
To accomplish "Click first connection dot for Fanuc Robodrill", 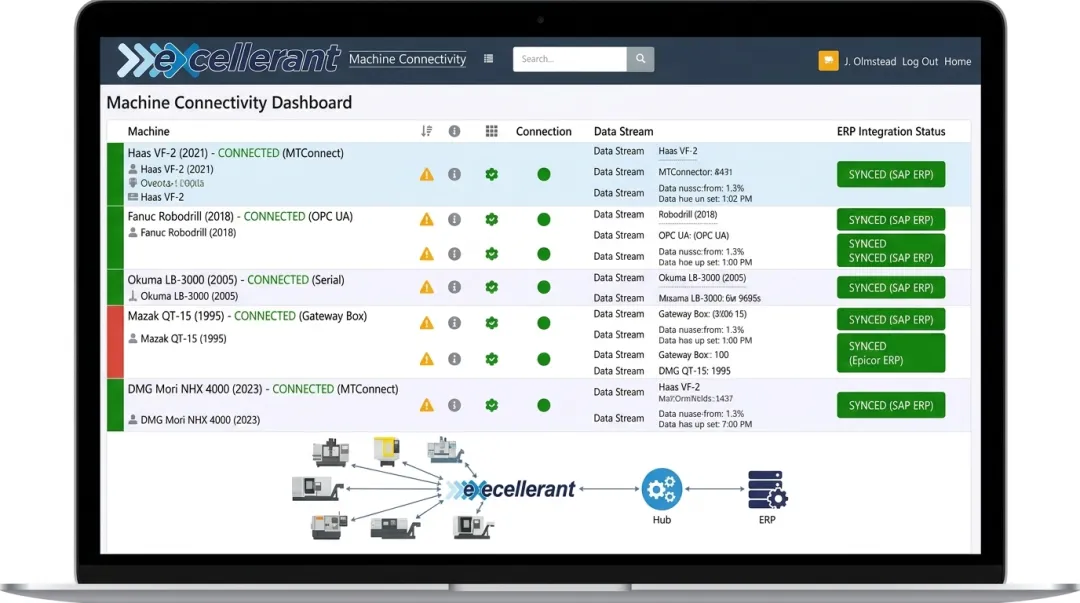I will coord(543,220).
